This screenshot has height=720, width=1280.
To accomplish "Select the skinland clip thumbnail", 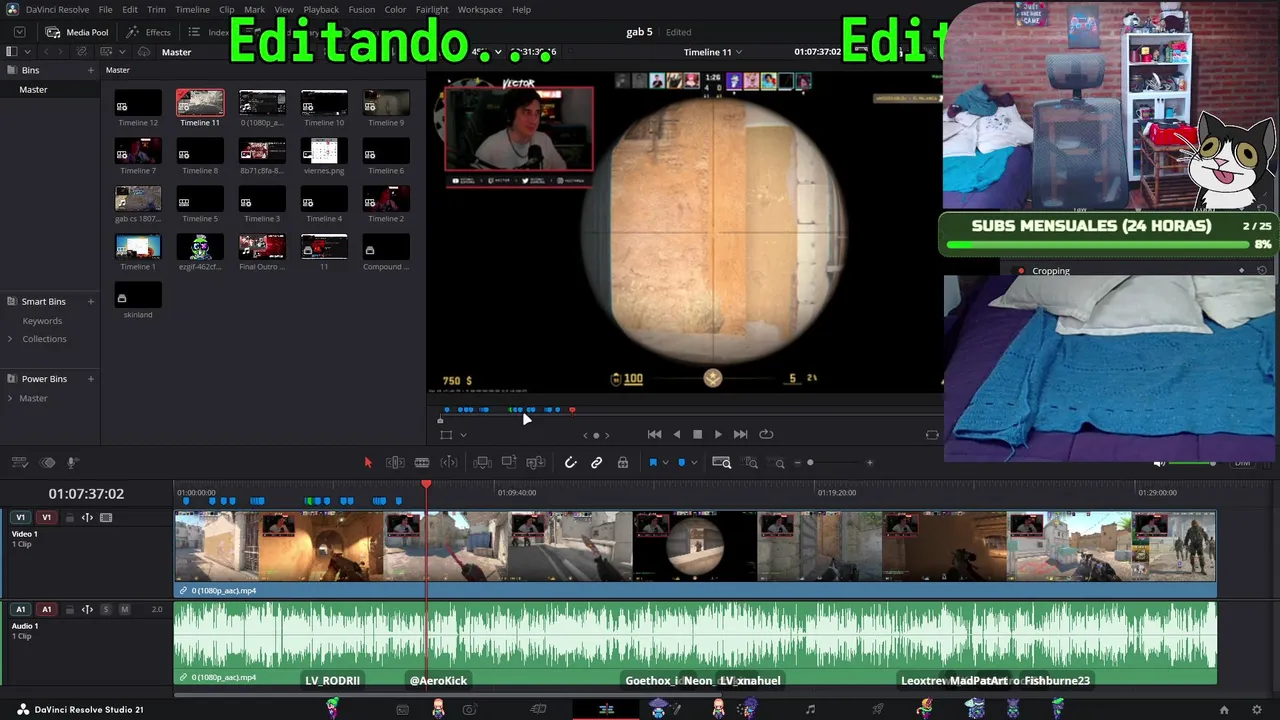I will point(138,294).
